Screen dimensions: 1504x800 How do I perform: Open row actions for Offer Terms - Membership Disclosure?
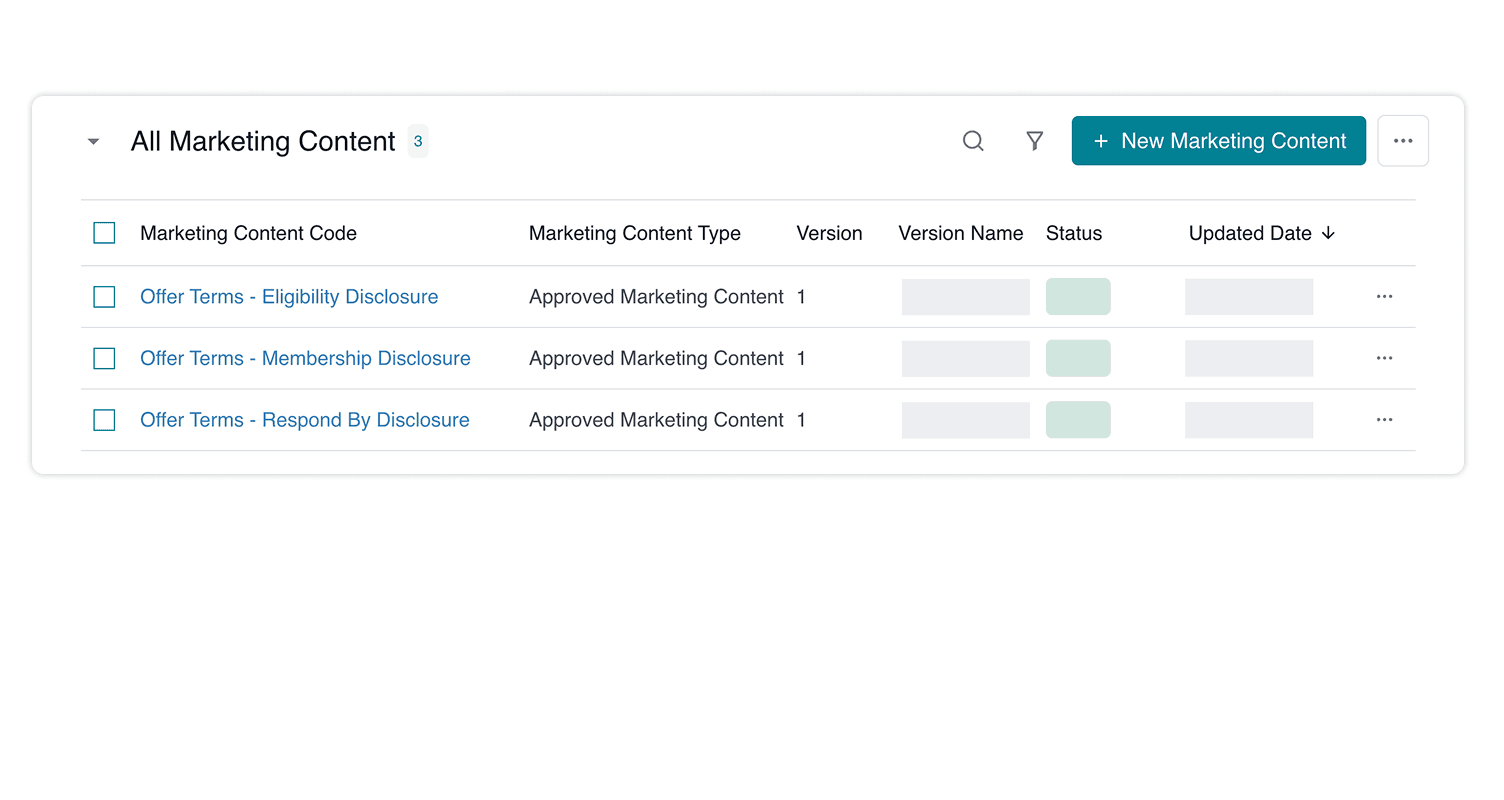(x=1384, y=358)
